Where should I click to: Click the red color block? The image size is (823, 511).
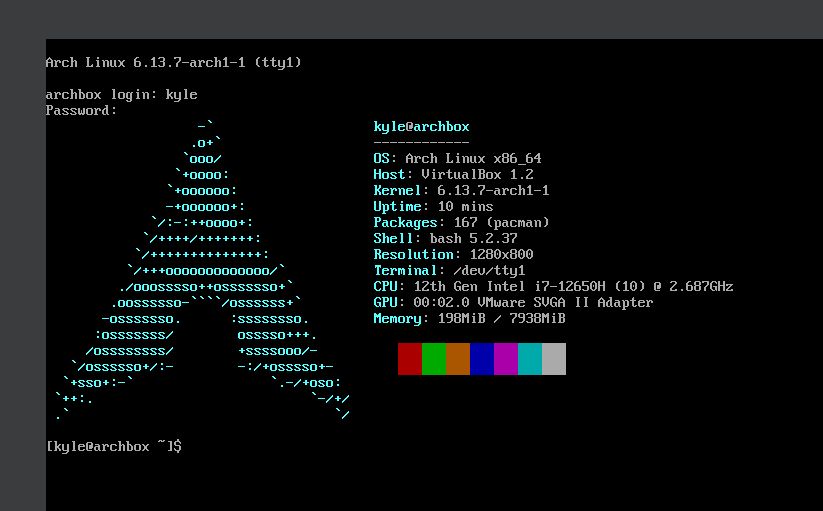410,359
